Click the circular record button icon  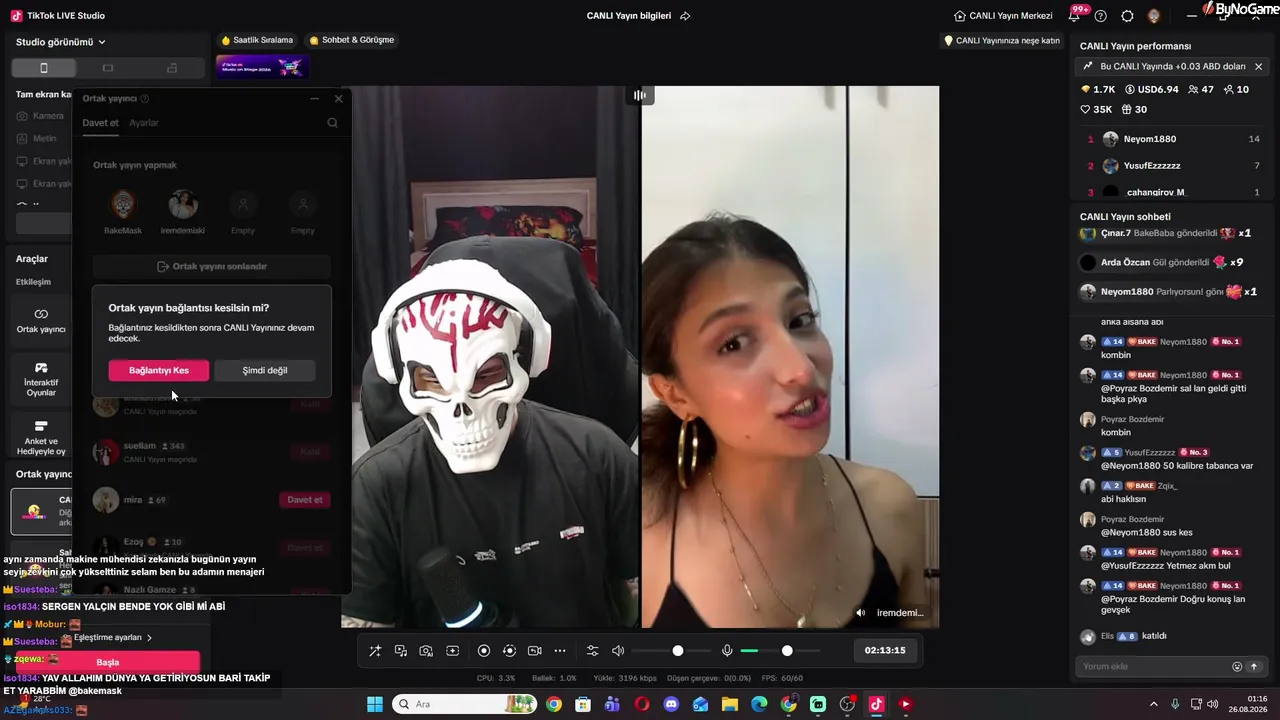click(x=484, y=651)
